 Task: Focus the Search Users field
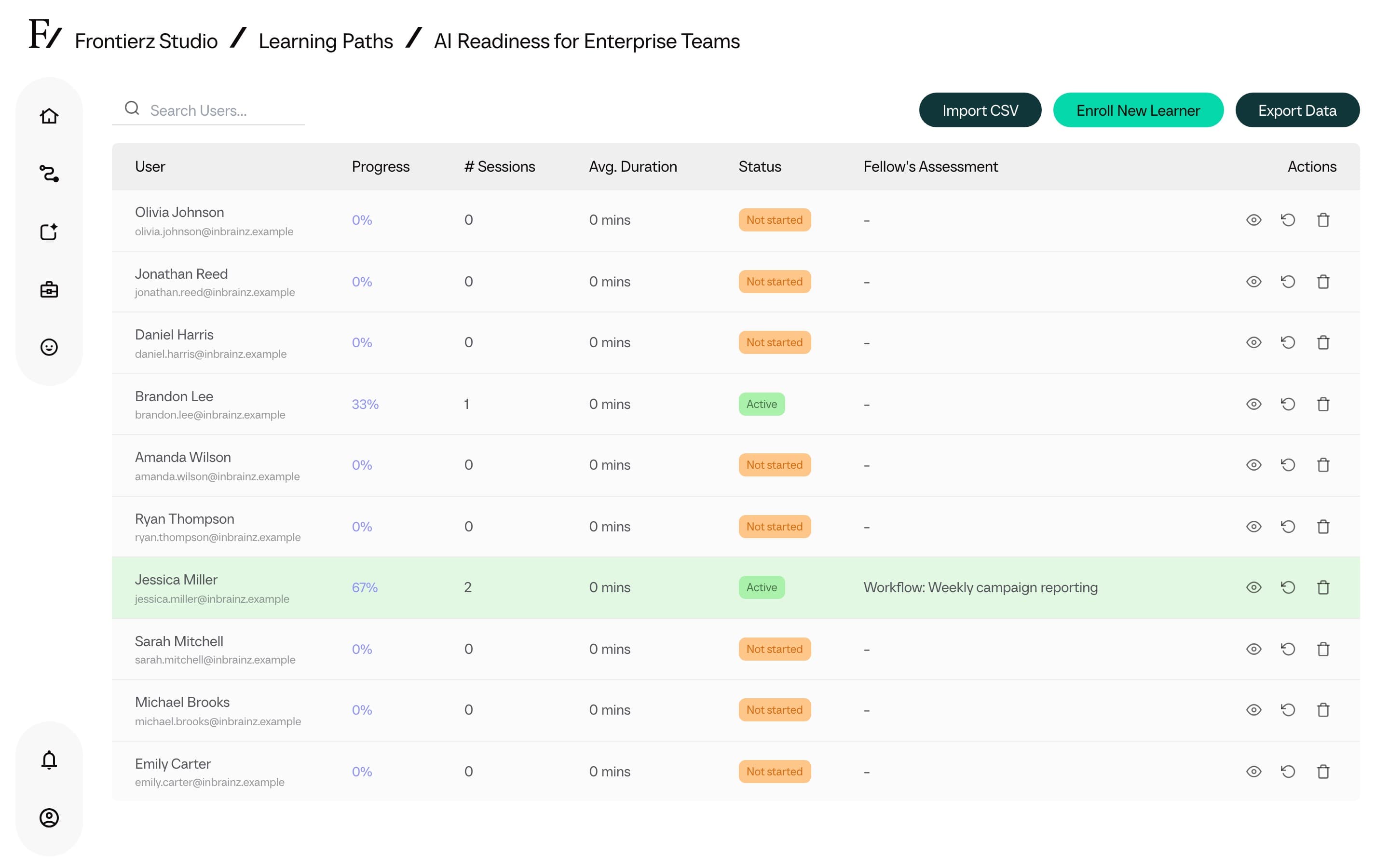208,109
